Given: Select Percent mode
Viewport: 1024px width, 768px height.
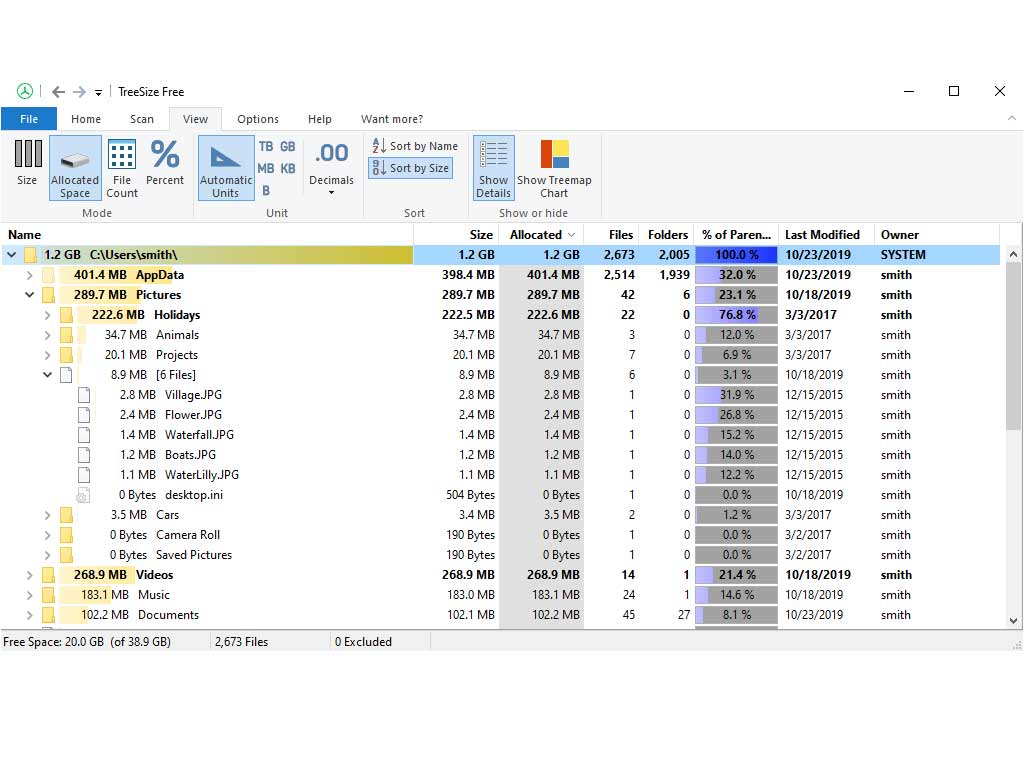Looking at the screenshot, I should (165, 164).
